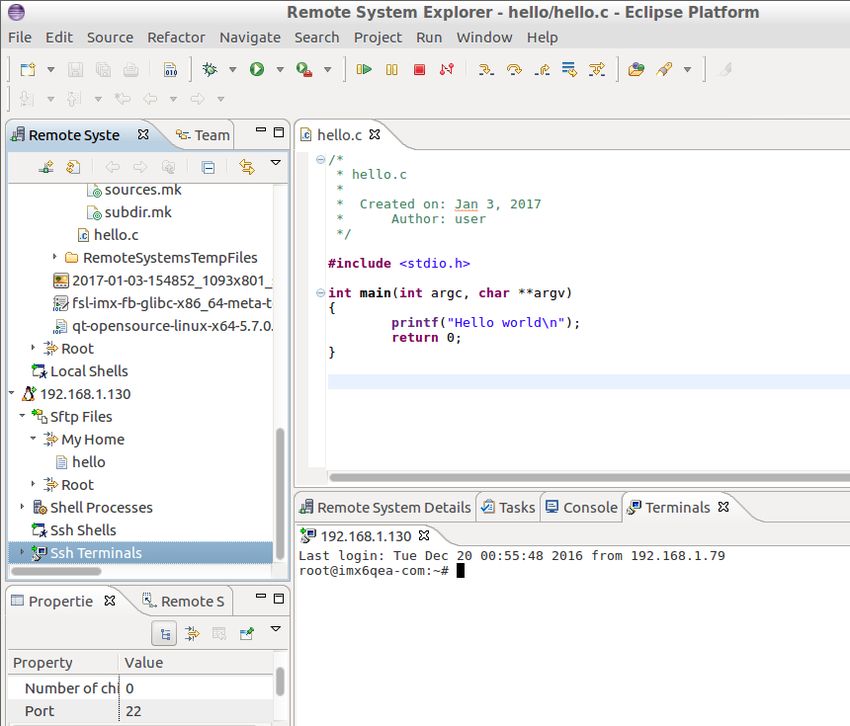Click the Build All binary icon
This screenshot has height=726, width=850.
[x=171, y=69]
